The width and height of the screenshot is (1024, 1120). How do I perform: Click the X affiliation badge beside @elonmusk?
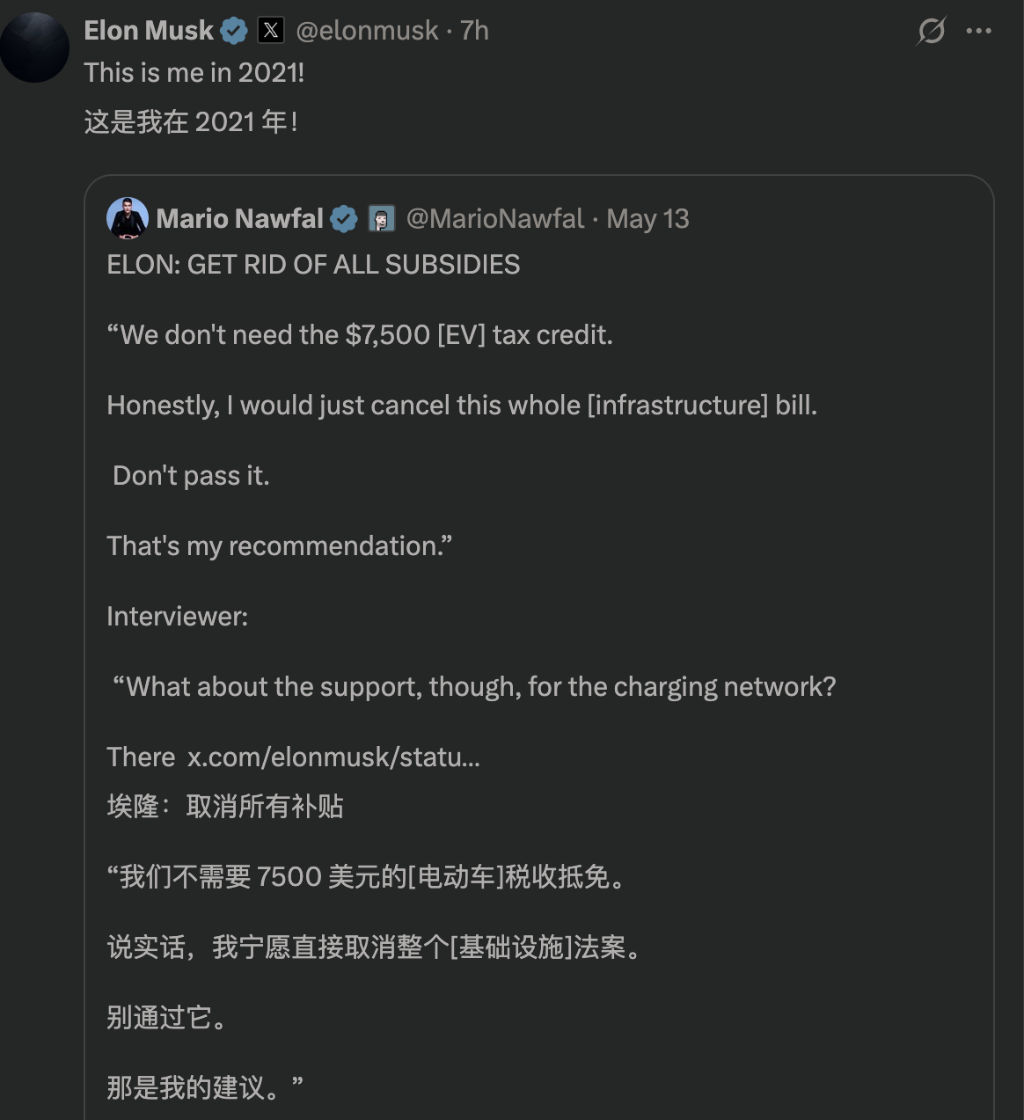tap(272, 30)
